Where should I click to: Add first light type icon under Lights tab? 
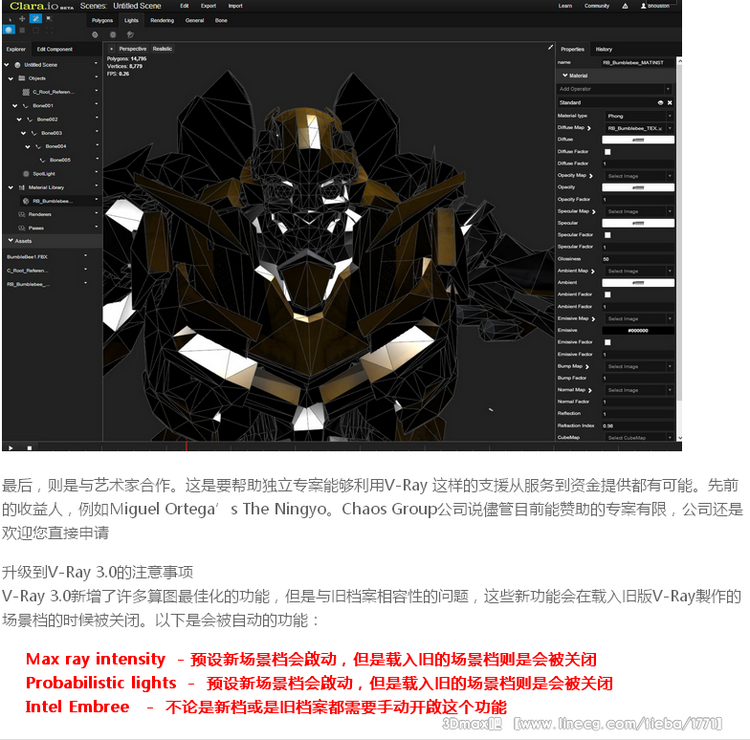pos(95,34)
